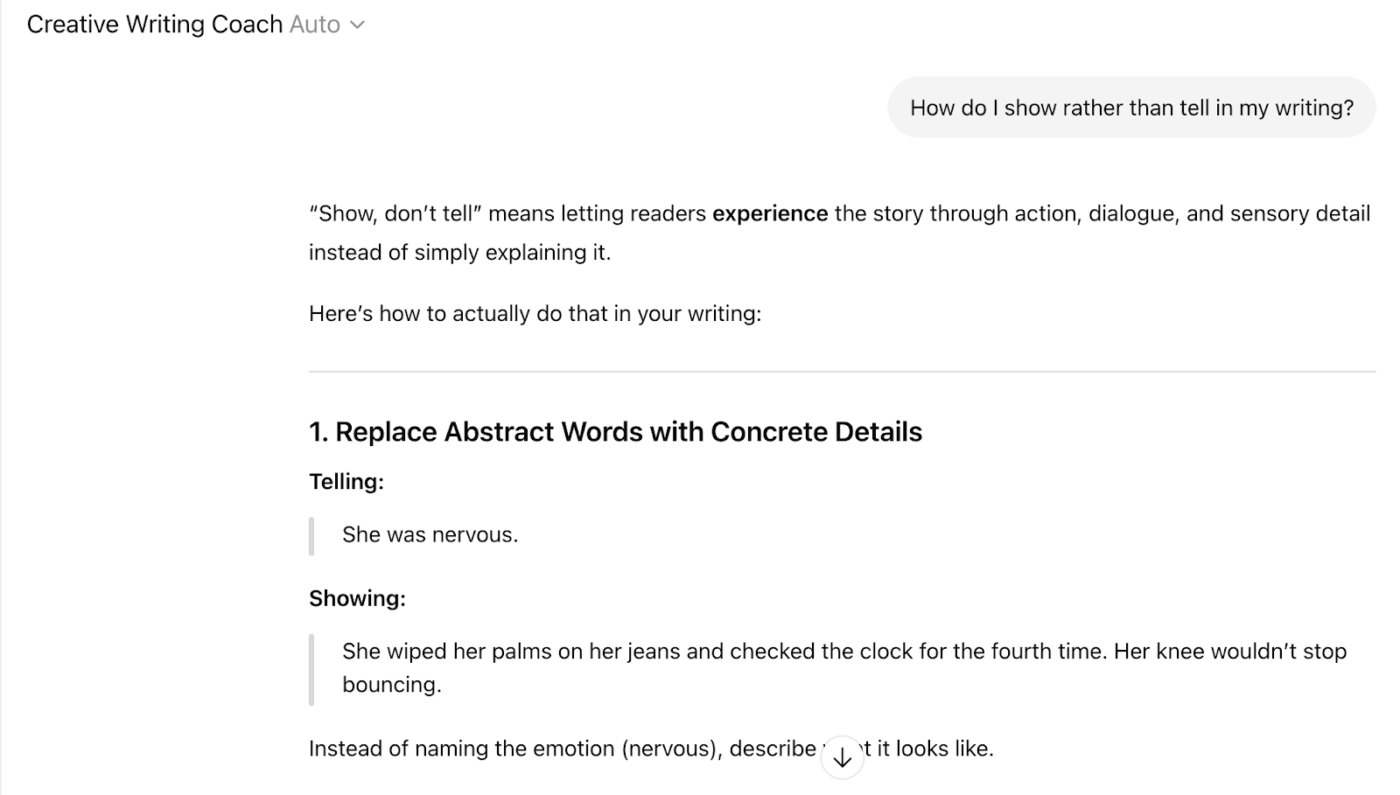Click the bold word 'experience' in the response

tap(770, 213)
